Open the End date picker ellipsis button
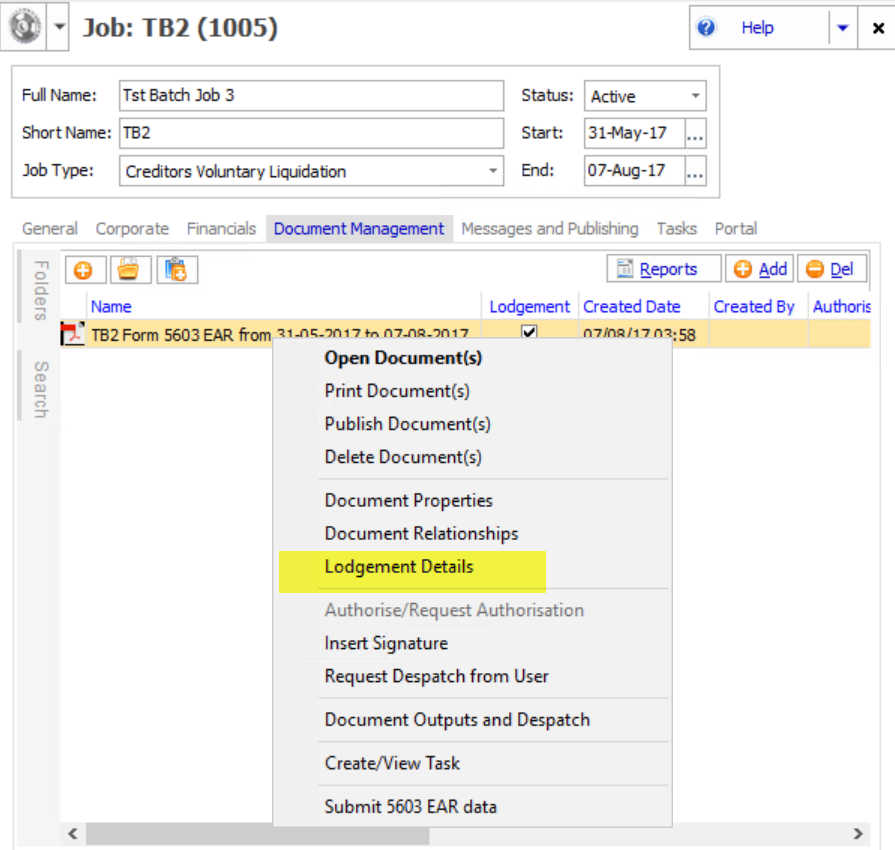This screenshot has height=850, width=895. (x=695, y=171)
